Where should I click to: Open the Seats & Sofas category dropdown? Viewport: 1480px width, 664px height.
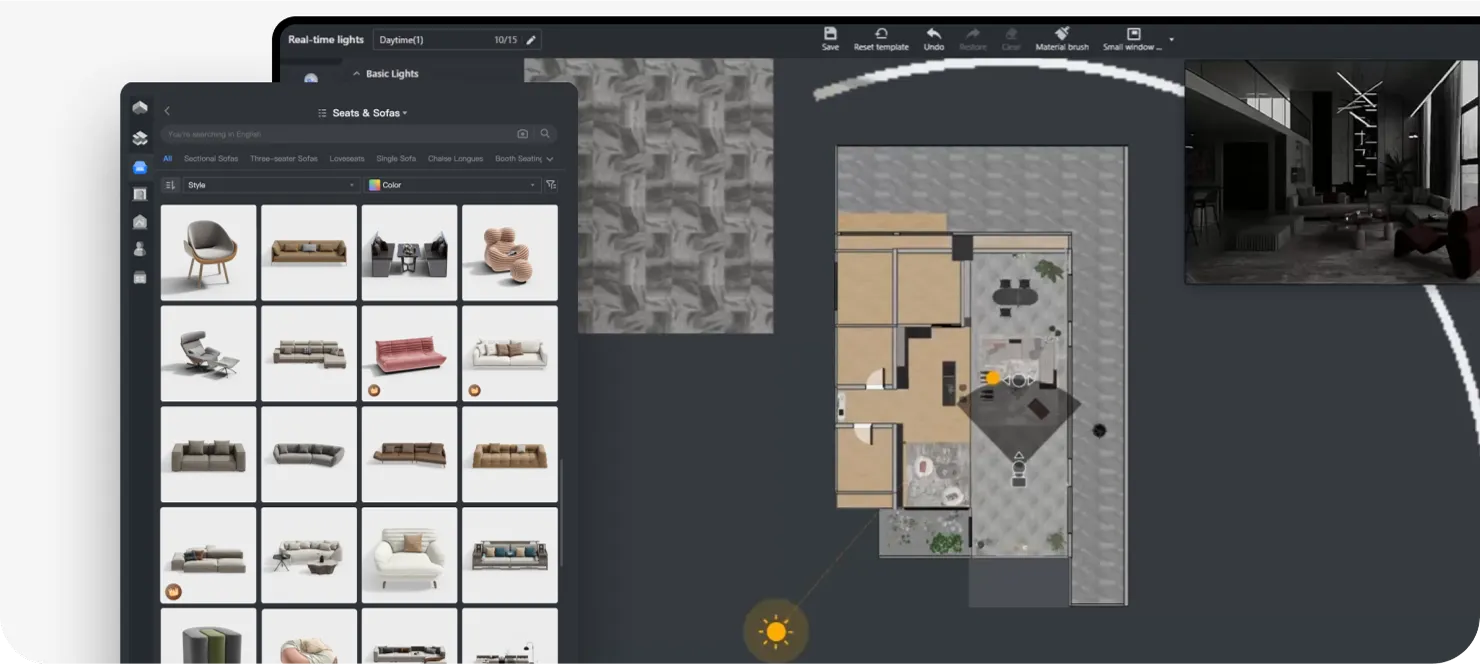363,113
